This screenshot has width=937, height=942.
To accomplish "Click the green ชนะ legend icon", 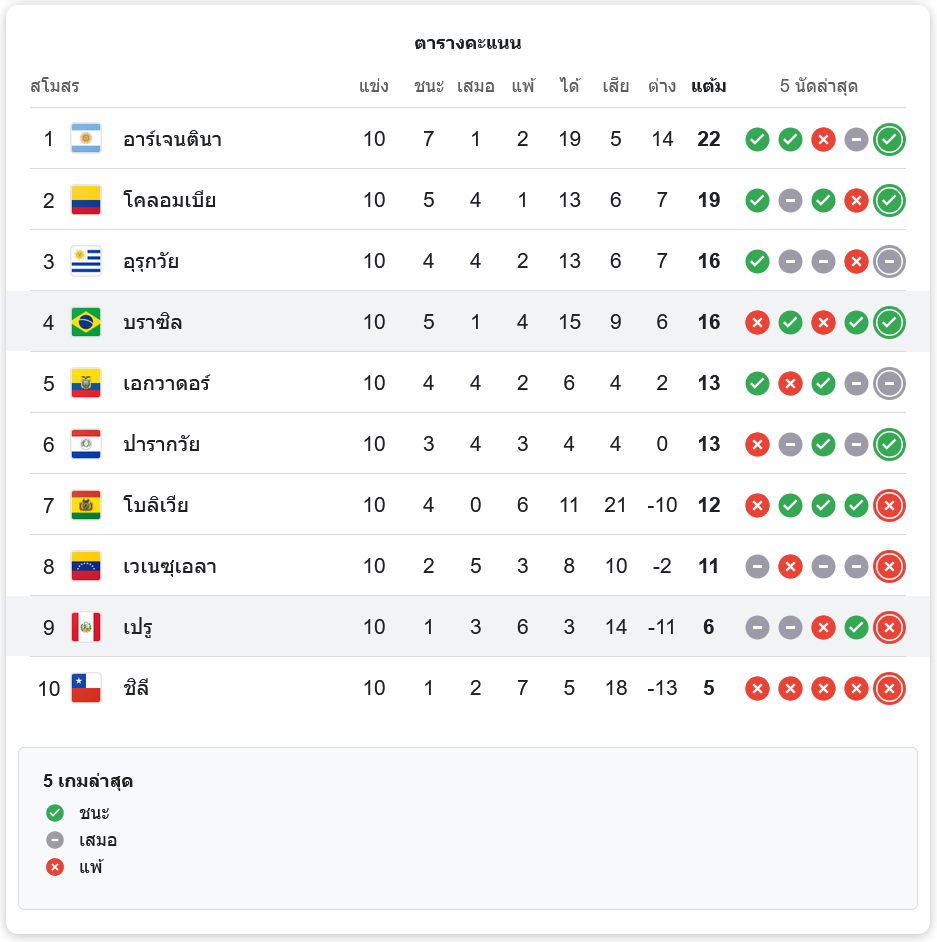I will 55,813.
